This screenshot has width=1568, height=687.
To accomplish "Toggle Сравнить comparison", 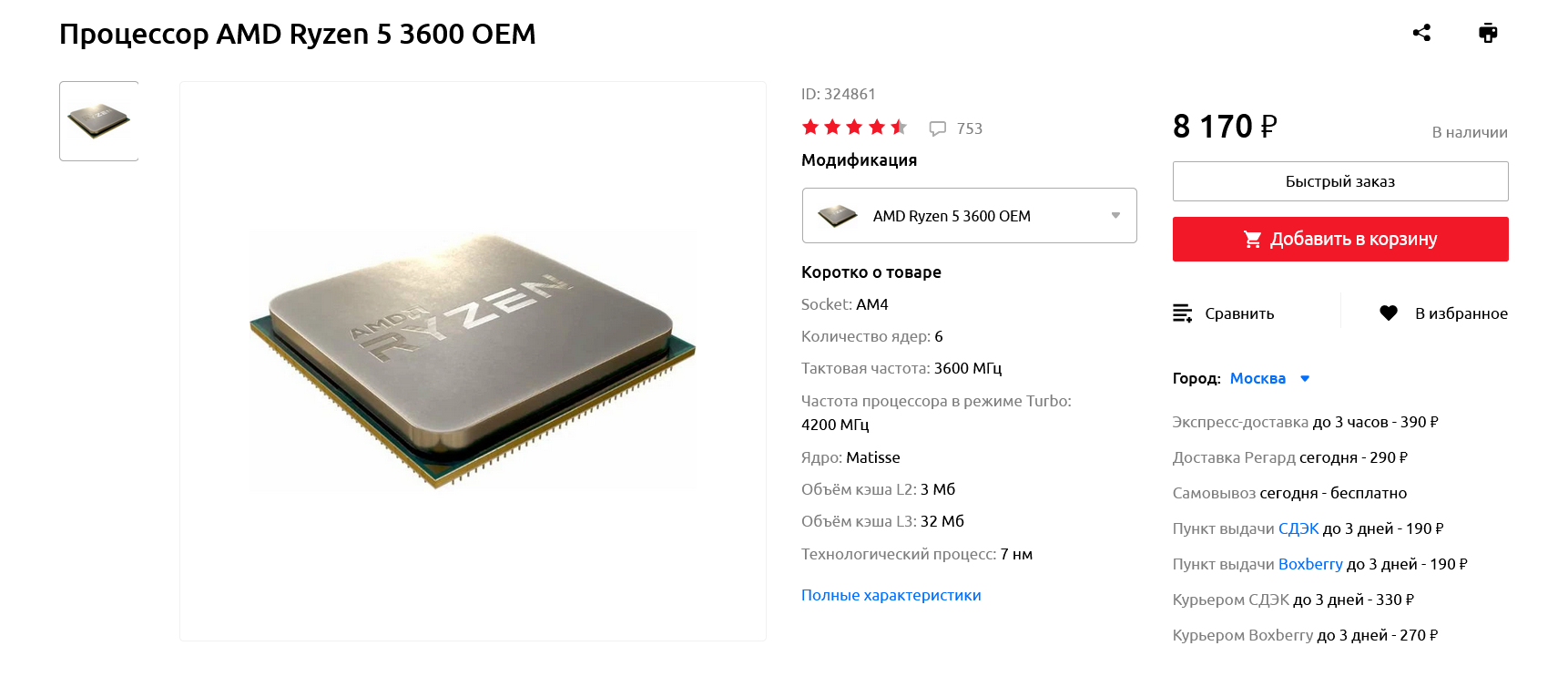I will (x=1223, y=313).
